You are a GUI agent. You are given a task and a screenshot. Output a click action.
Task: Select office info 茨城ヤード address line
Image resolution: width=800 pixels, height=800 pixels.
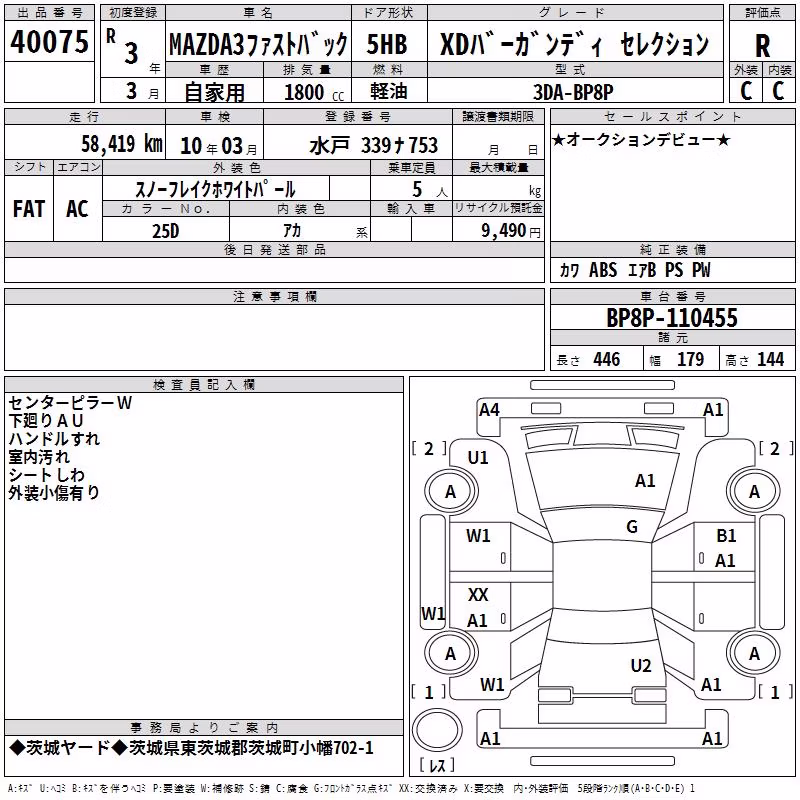[191, 748]
